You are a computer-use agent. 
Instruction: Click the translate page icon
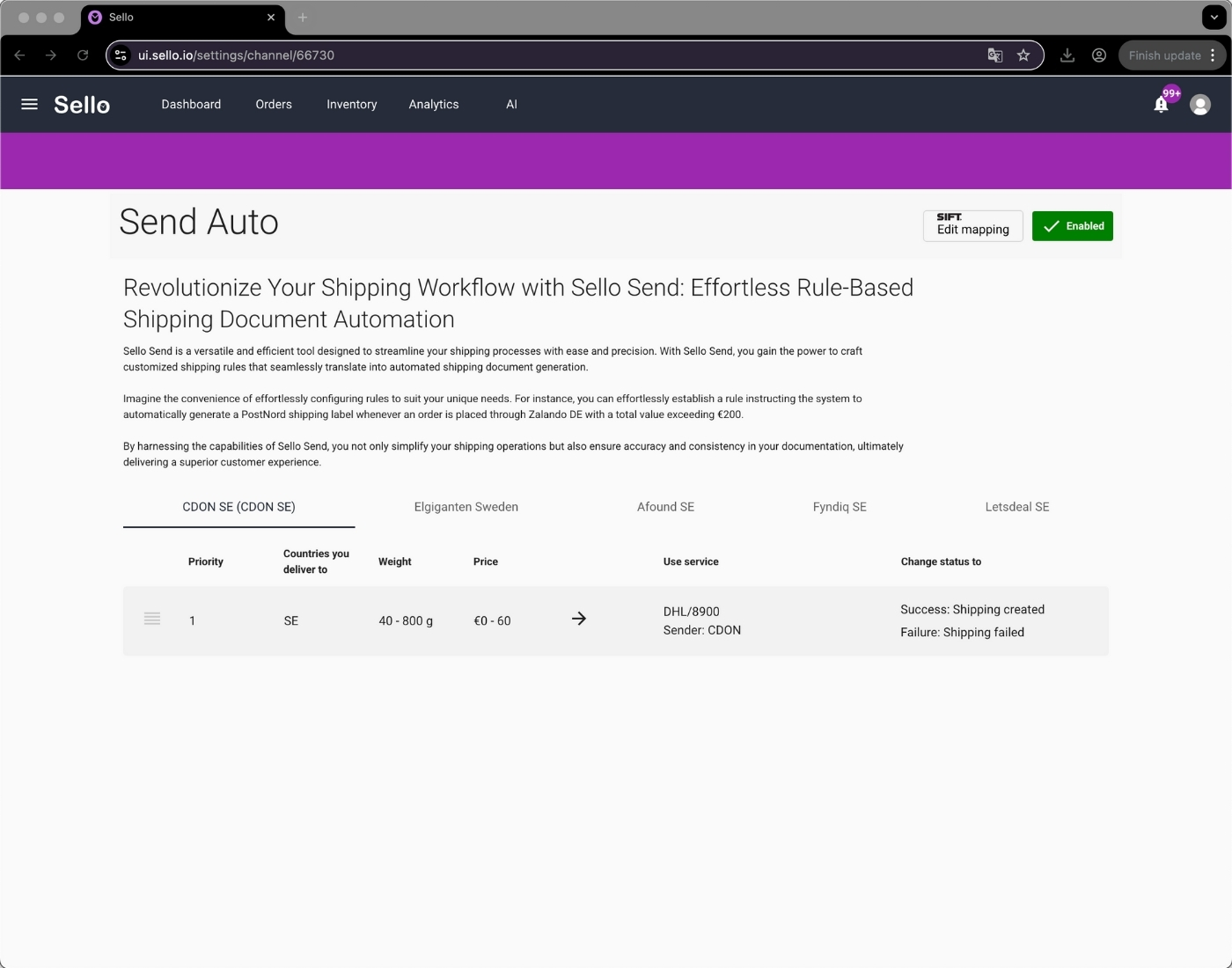click(995, 55)
